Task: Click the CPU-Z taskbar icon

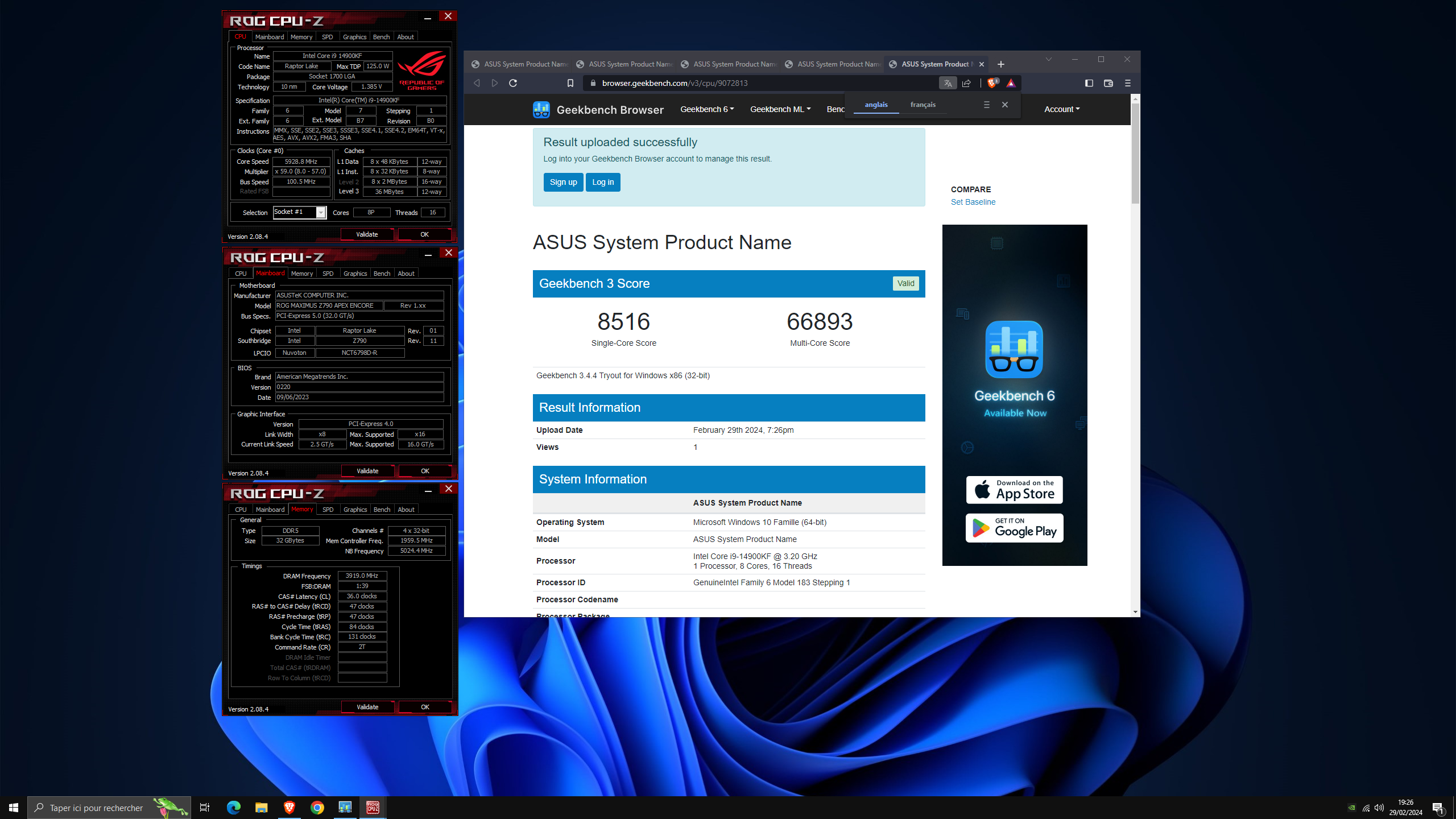Action: [373, 808]
